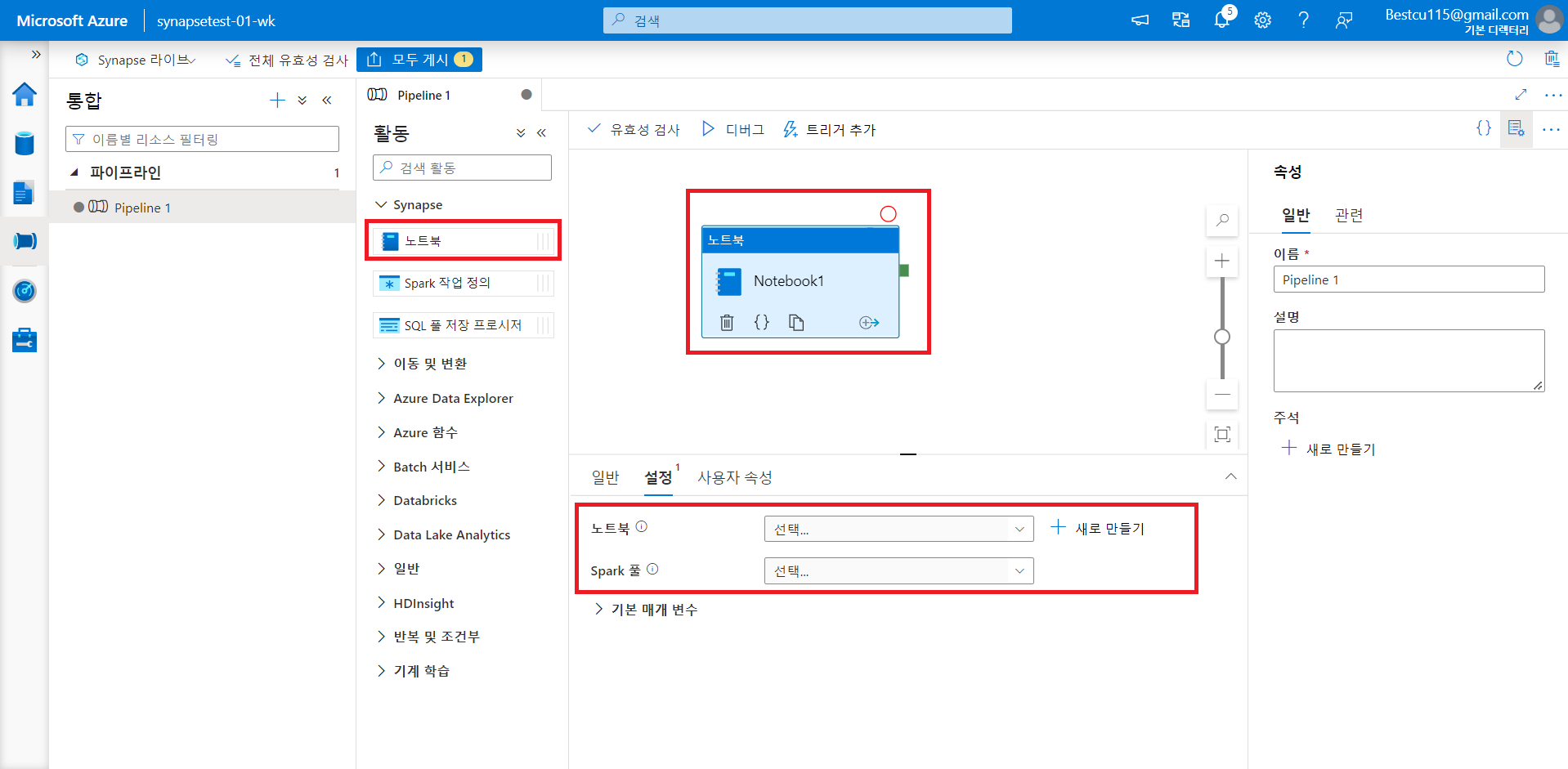This screenshot has height=769, width=1568.
Task: Switch to the 사용자 속성 tab
Action: pyautogui.click(x=734, y=477)
